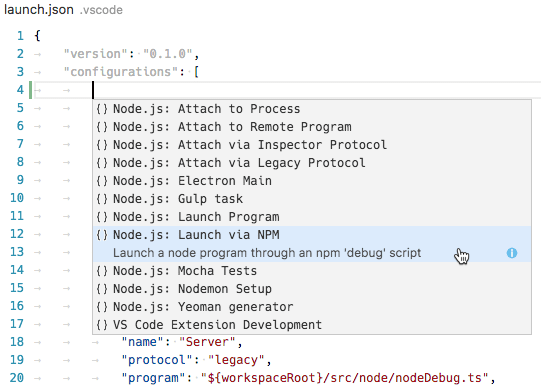541x386 pixels.
Task: Click the "0.1.0" version value
Action: click(x=168, y=54)
